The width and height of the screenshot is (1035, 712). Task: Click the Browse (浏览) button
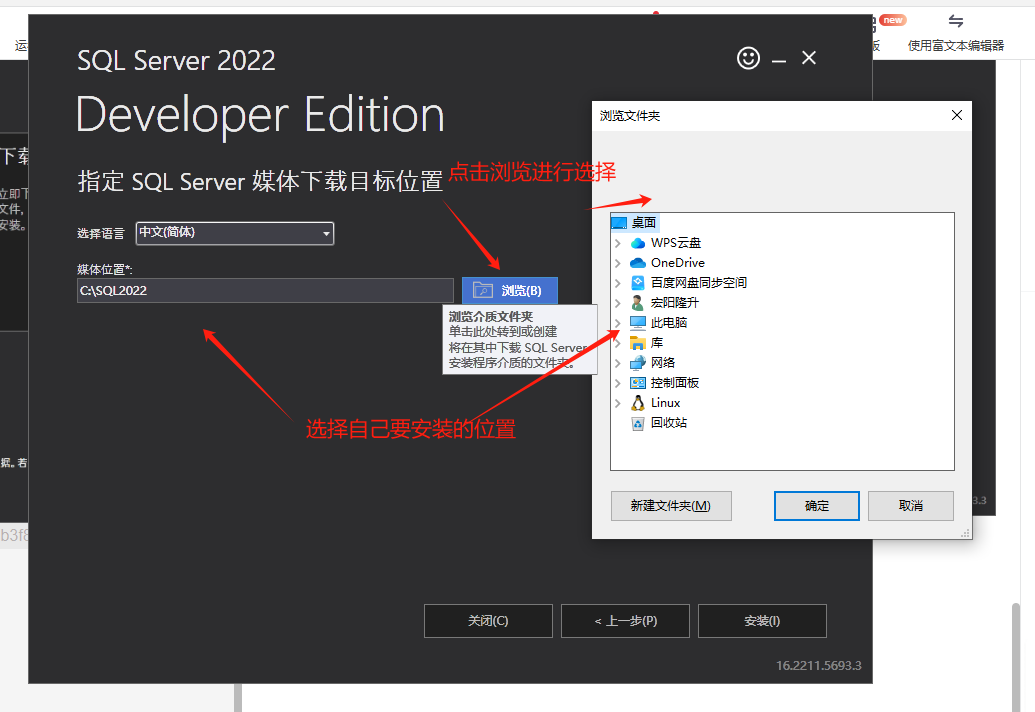coord(510,290)
